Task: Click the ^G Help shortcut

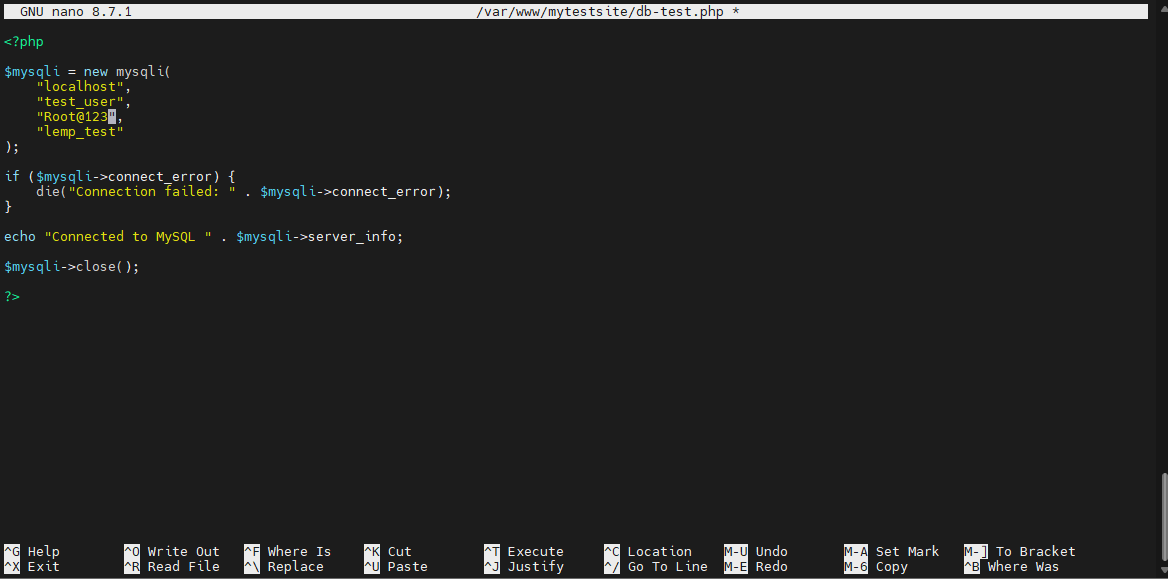Action: point(32,551)
